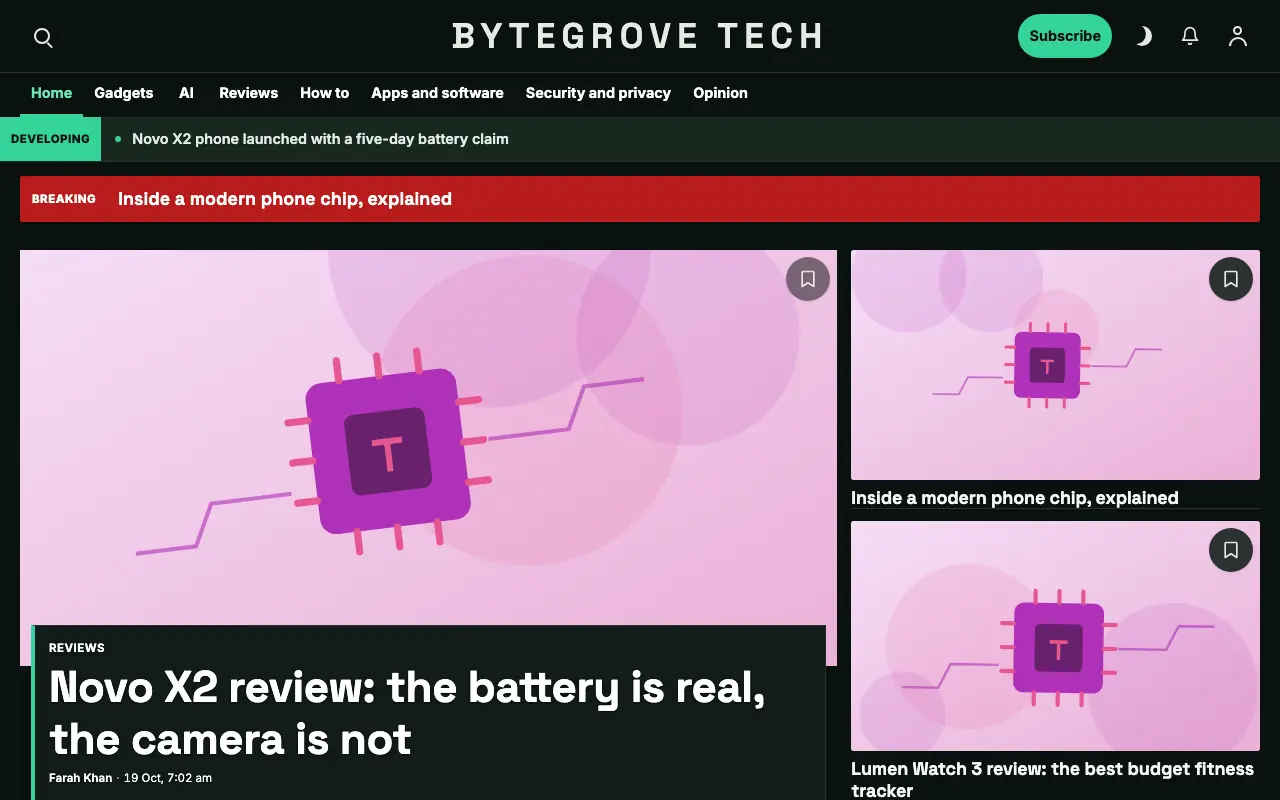Open the Gadgets section
Viewport: 1280px width, 800px height.
(124, 93)
